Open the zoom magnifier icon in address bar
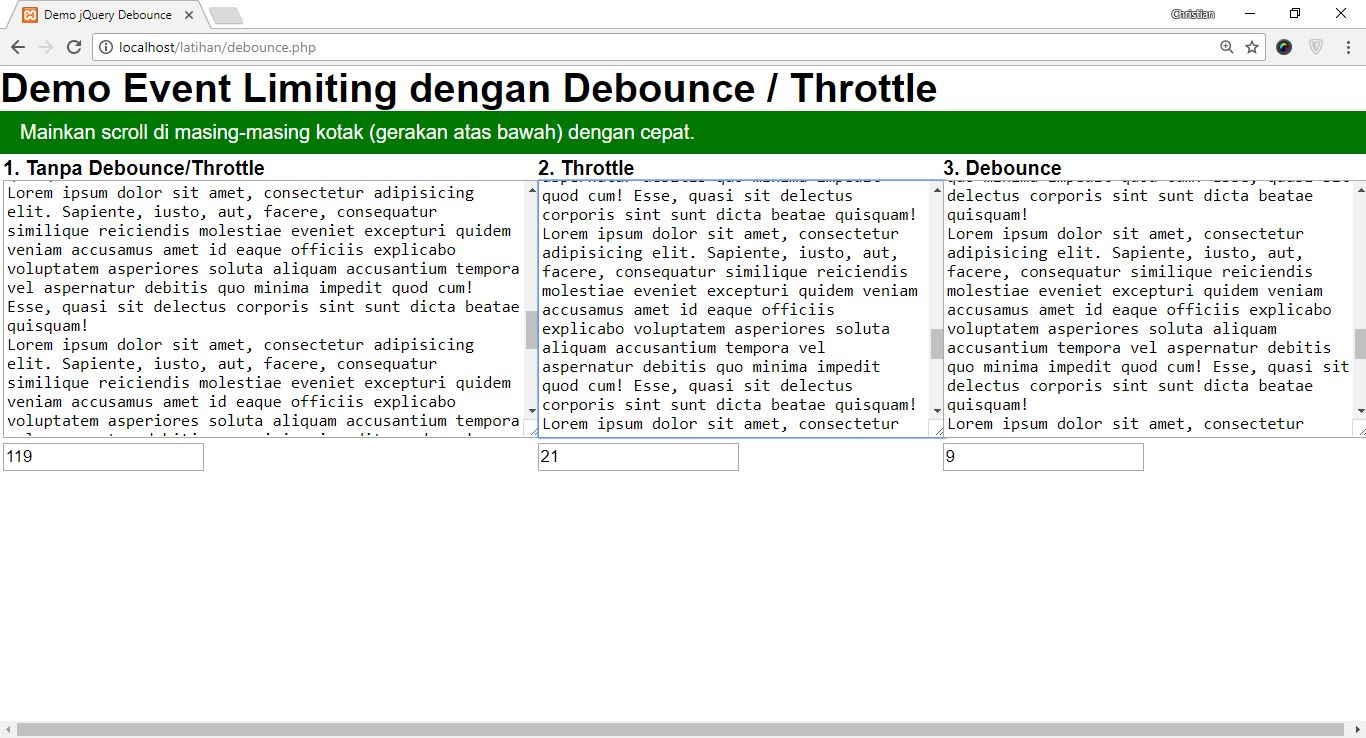Screen dimensions: 1366x738 (1226, 47)
